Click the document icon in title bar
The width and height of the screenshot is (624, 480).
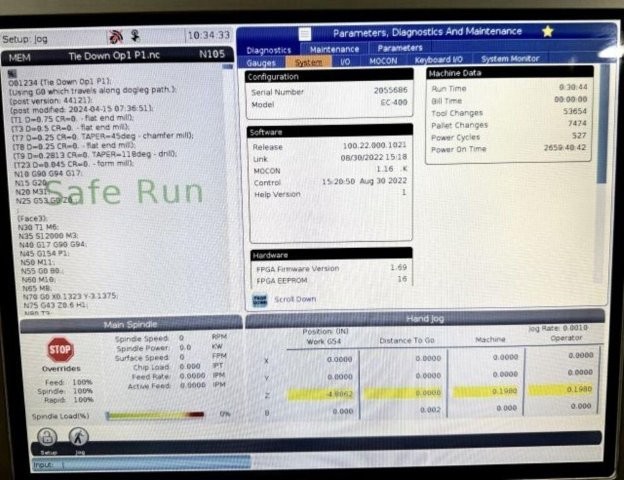[305, 34]
